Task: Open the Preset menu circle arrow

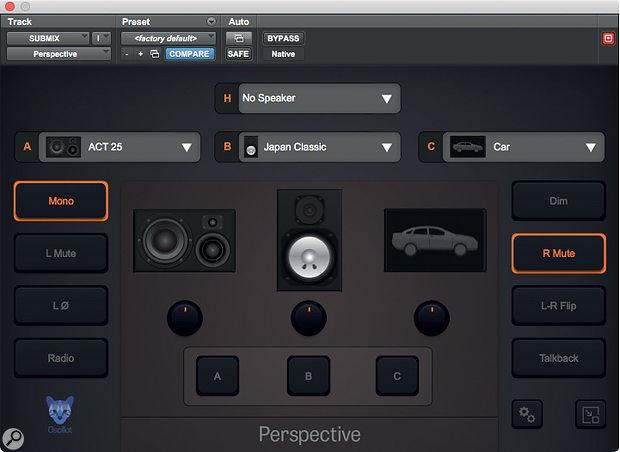Action: 212,21
